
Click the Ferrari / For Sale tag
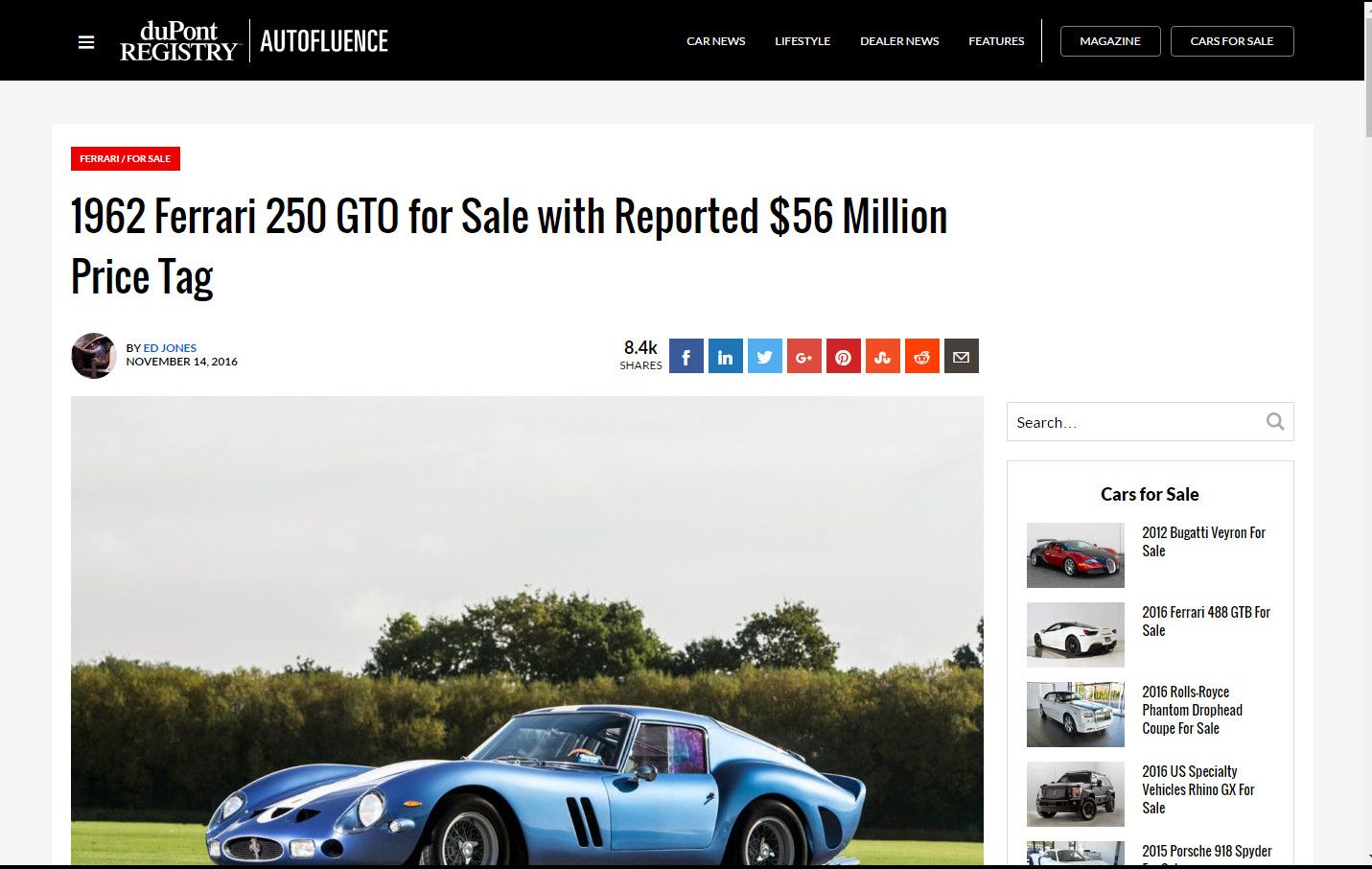pyautogui.click(x=126, y=159)
